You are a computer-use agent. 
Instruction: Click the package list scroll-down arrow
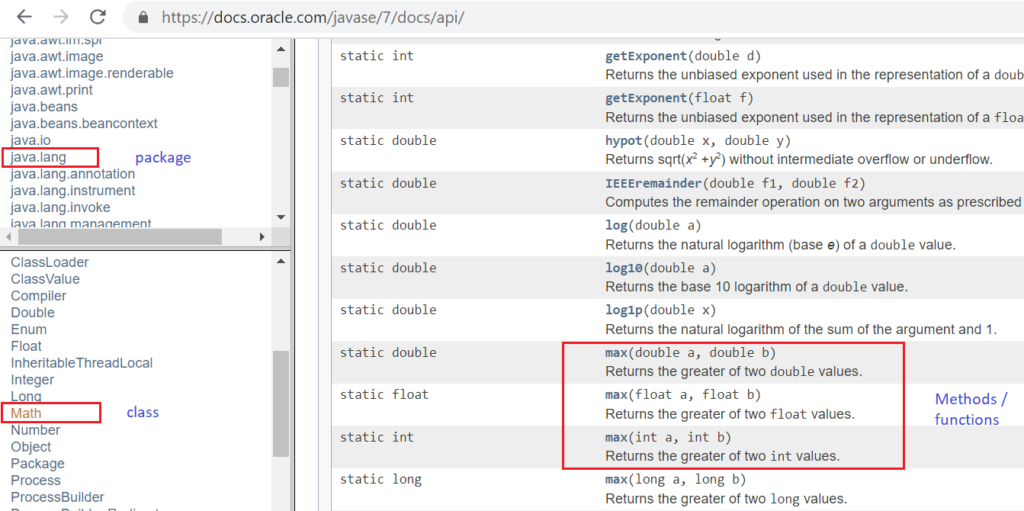coord(281,217)
